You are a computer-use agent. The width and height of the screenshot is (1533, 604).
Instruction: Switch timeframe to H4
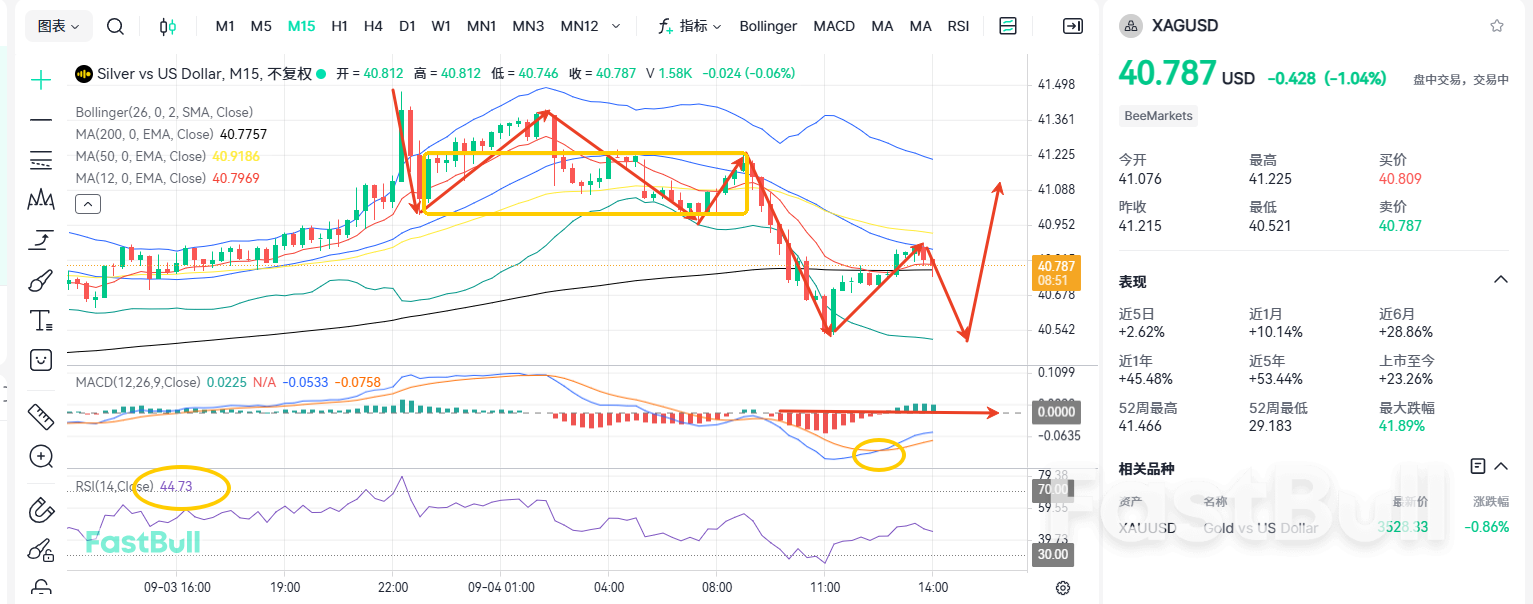(x=373, y=25)
